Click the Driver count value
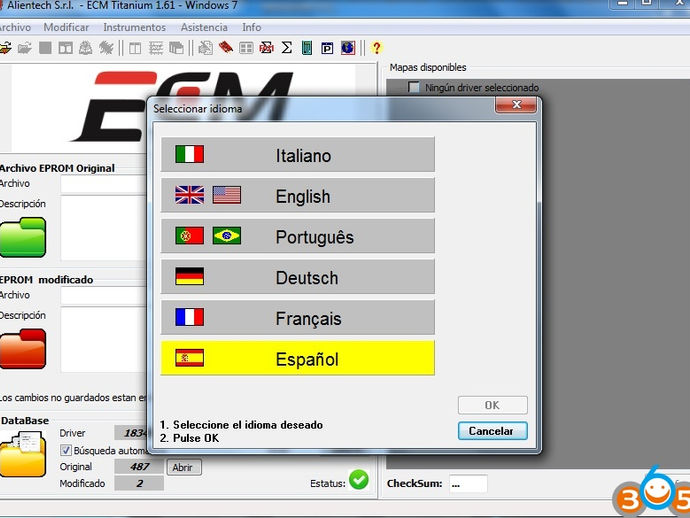Viewport: 690px width, 518px height. tap(131, 433)
